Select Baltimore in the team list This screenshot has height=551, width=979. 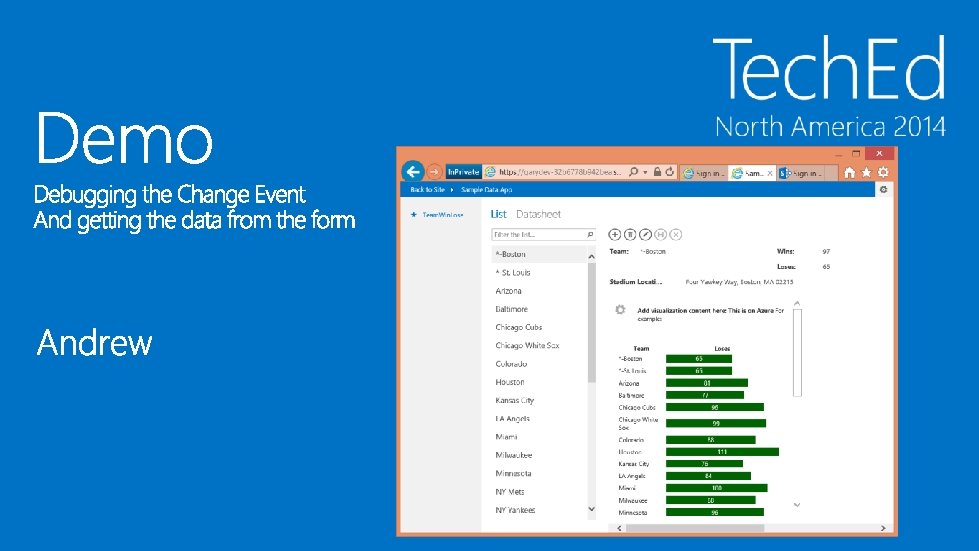[x=539, y=309]
